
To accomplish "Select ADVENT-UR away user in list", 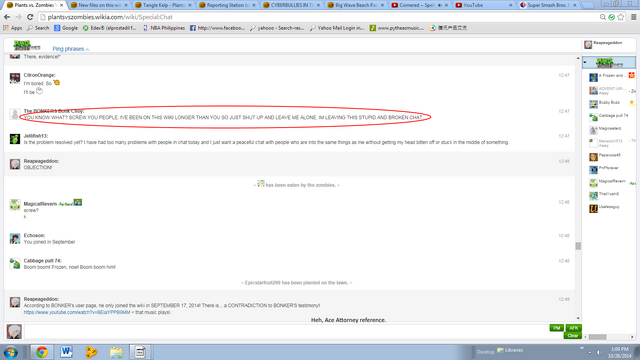I will coord(611,90).
